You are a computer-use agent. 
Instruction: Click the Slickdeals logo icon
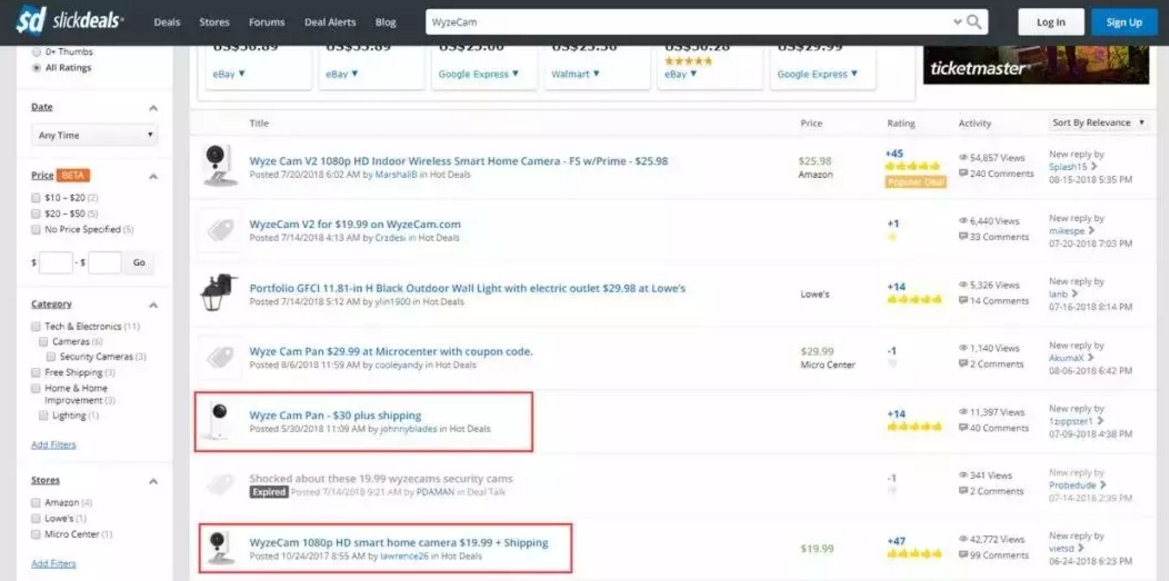[x=32, y=21]
